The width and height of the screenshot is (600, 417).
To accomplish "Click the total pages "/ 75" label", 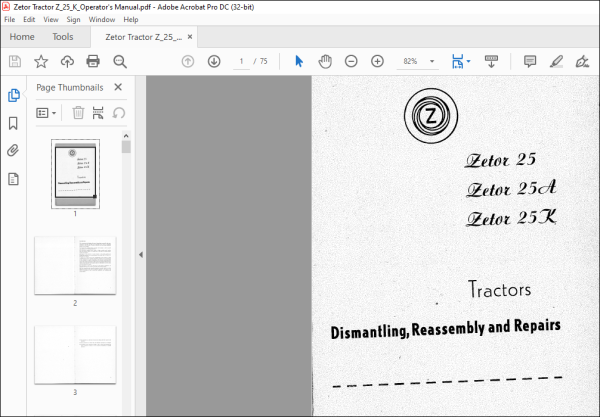I will (x=261, y=61).
